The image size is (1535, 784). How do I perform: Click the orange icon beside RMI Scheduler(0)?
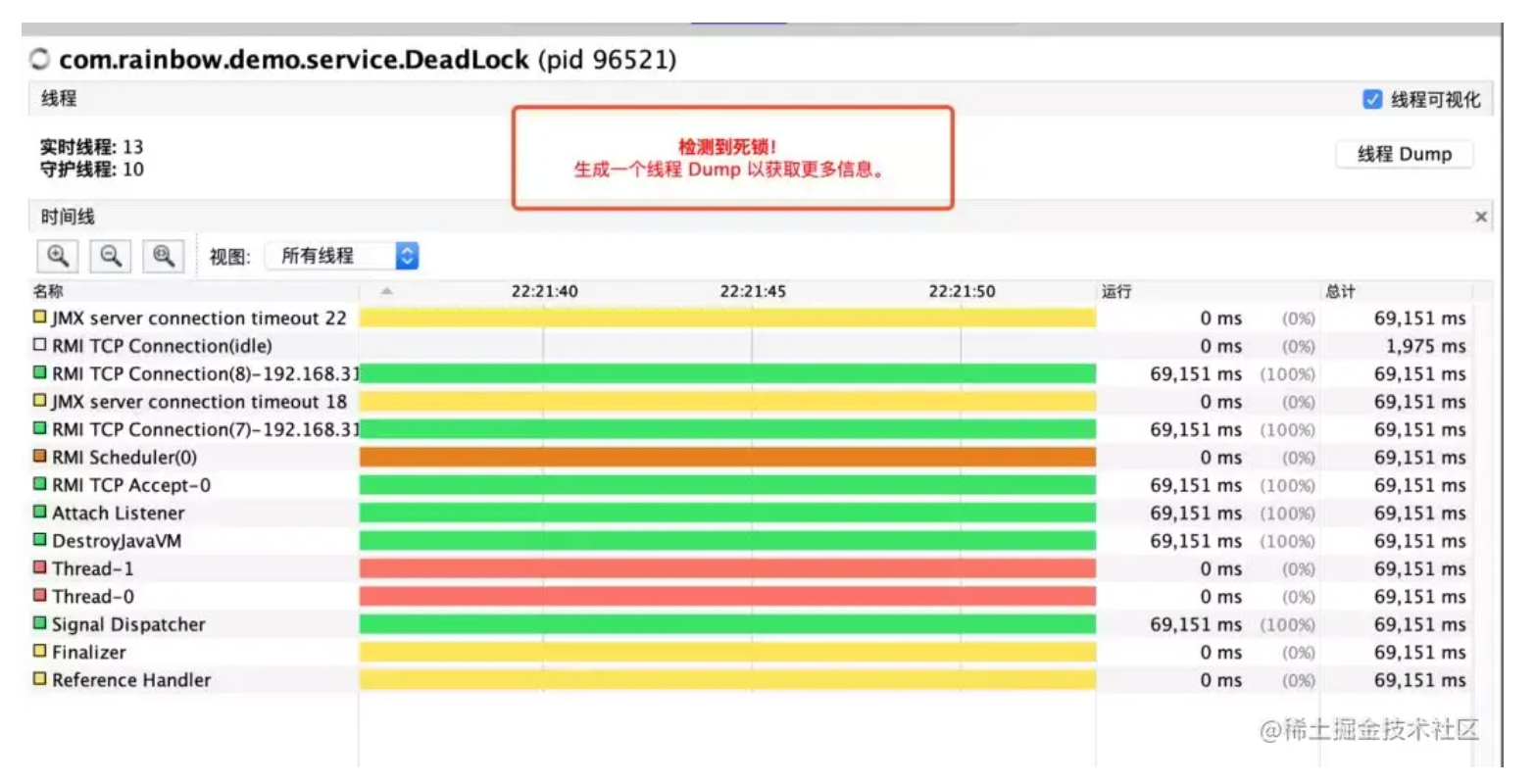[x=40, y=456]
